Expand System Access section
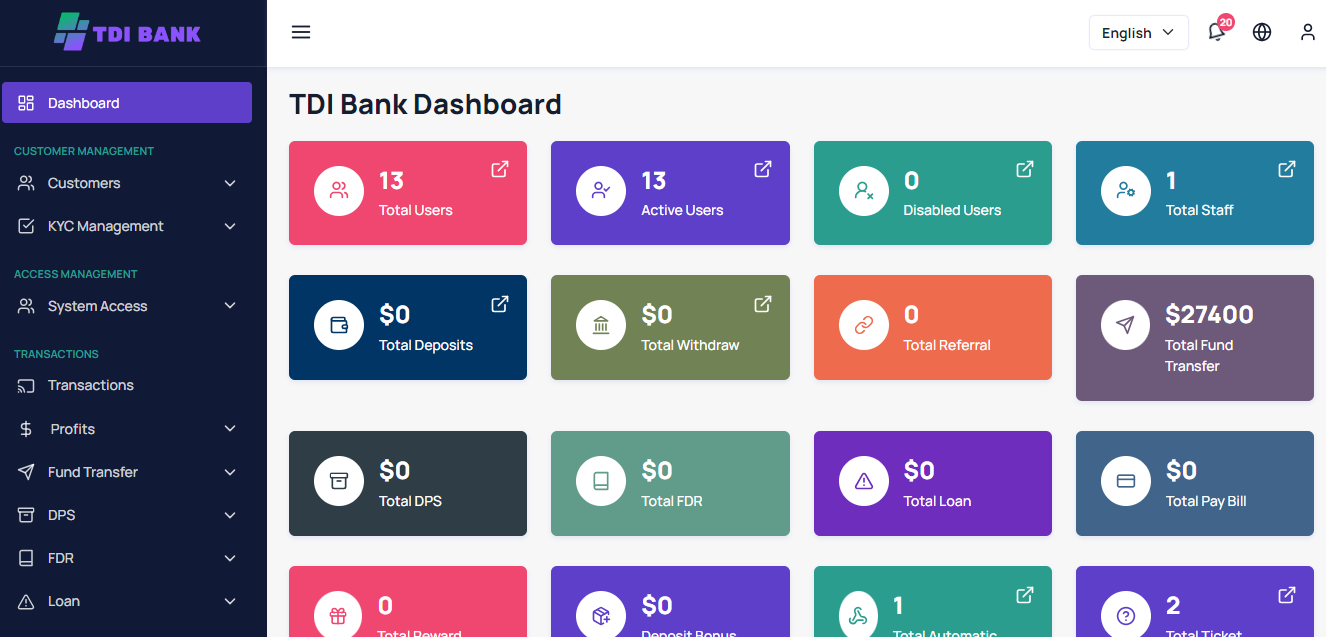This screenshot has height=637, width=1326. (127, 306)
